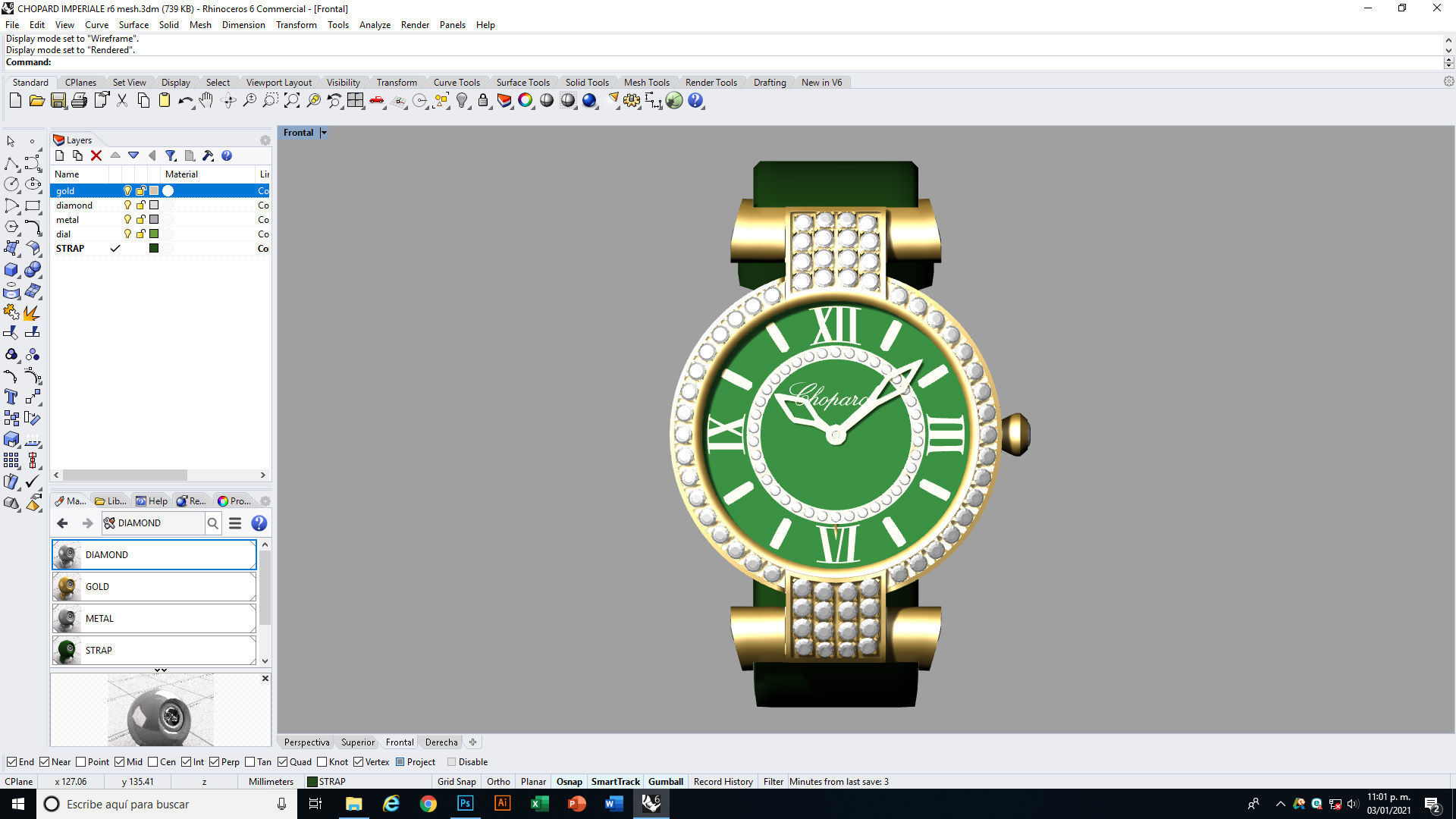Select the Box solid tool in left sidebar

coord(11,269)
